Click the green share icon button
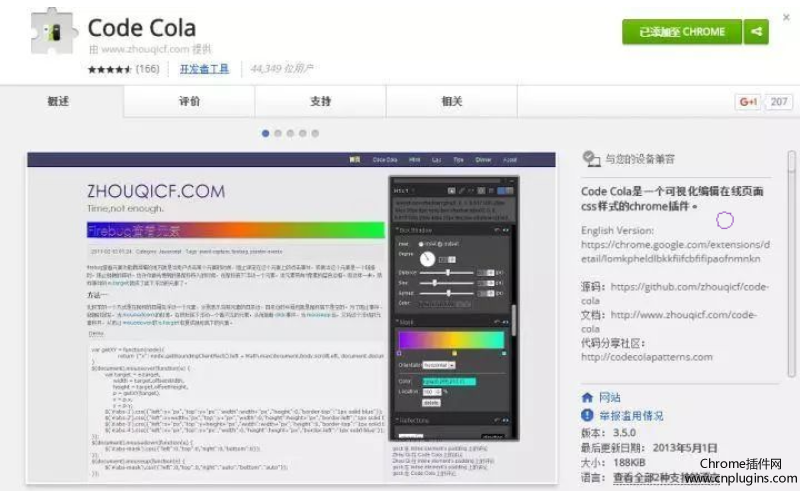Viewport: 802px width, 491px height. click(756, 32)
